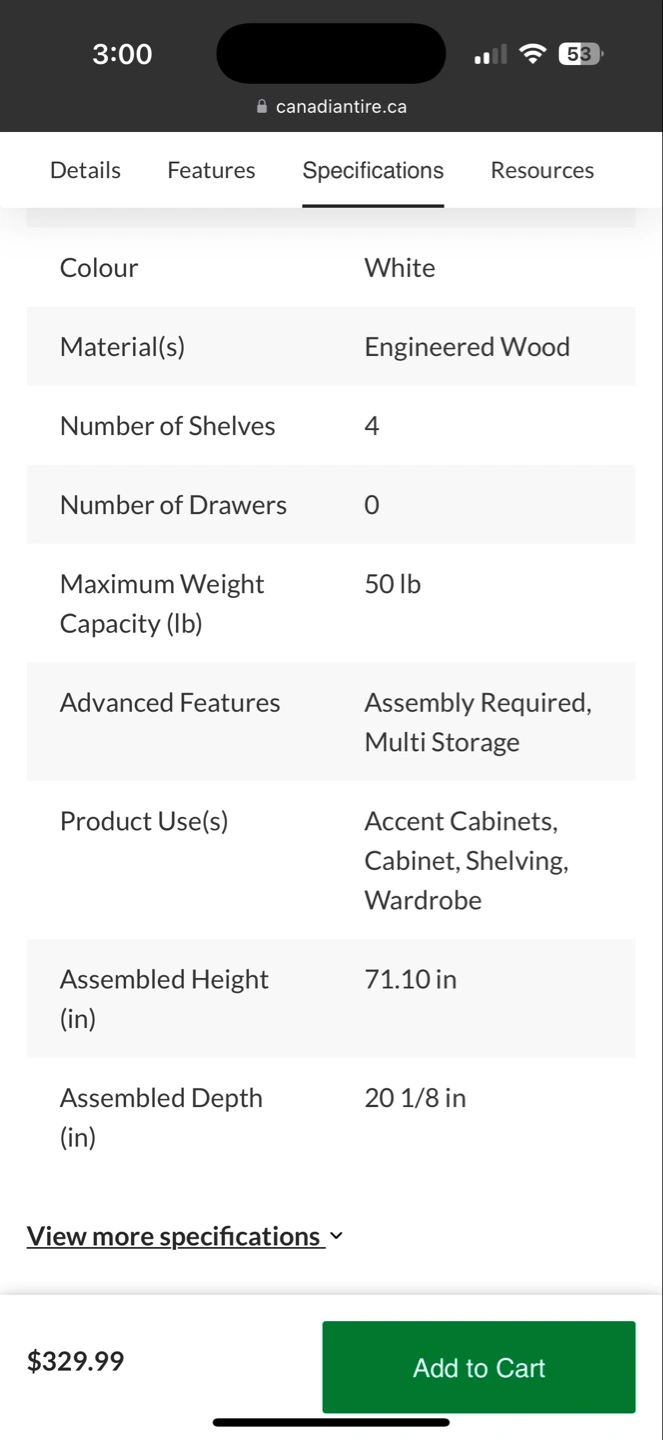
Task: Tap the Colour White specification row
Action: pos(331,267)
